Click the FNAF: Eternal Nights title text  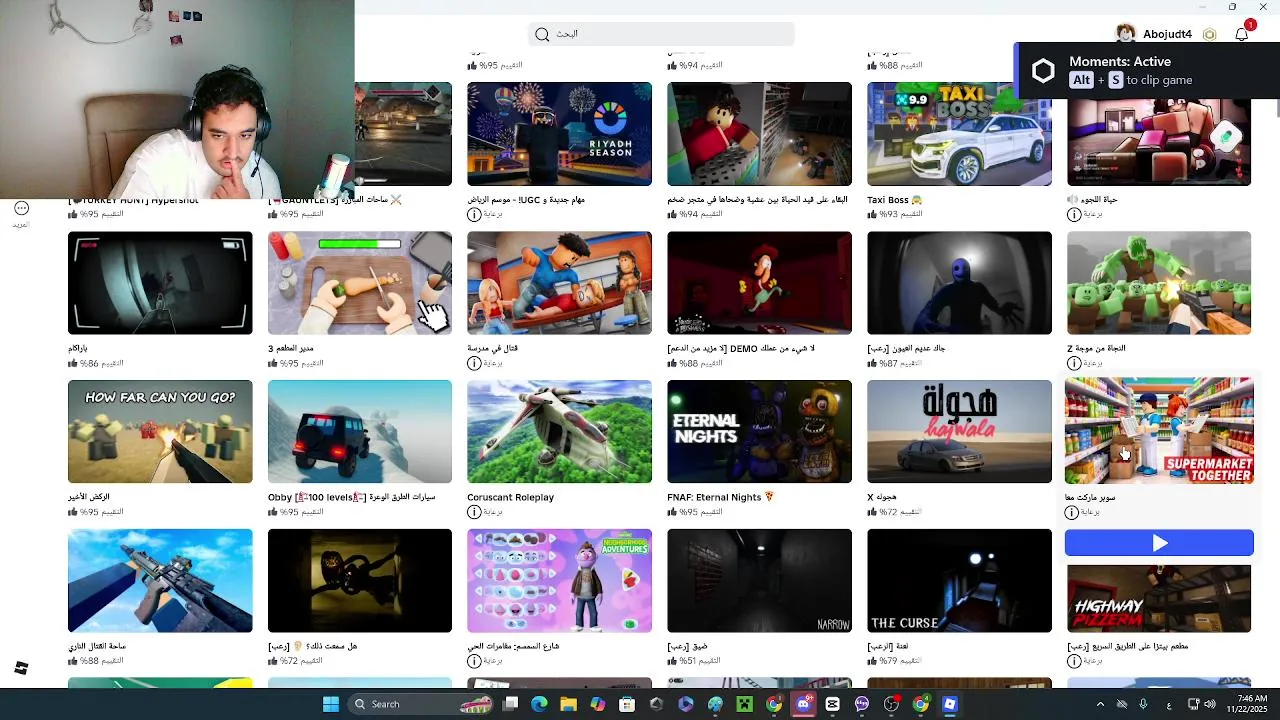(720, 497)
